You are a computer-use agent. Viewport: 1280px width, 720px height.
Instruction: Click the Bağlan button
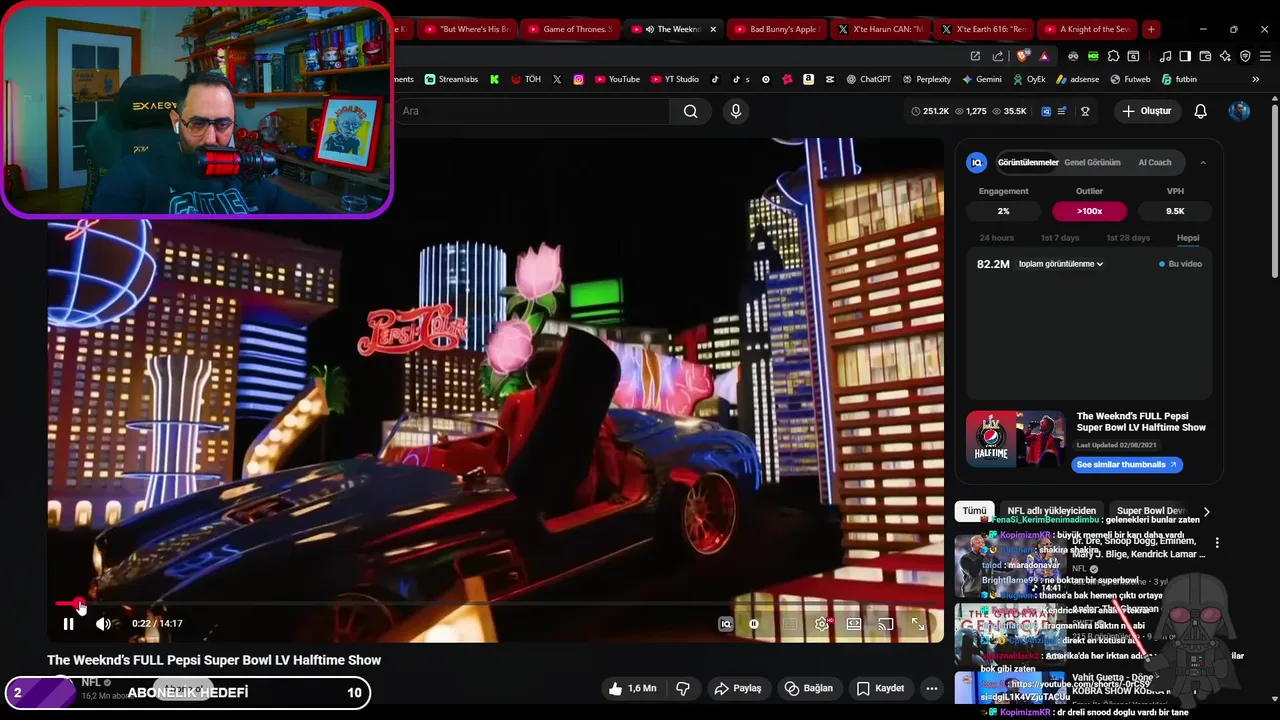(x=809, y=688)
